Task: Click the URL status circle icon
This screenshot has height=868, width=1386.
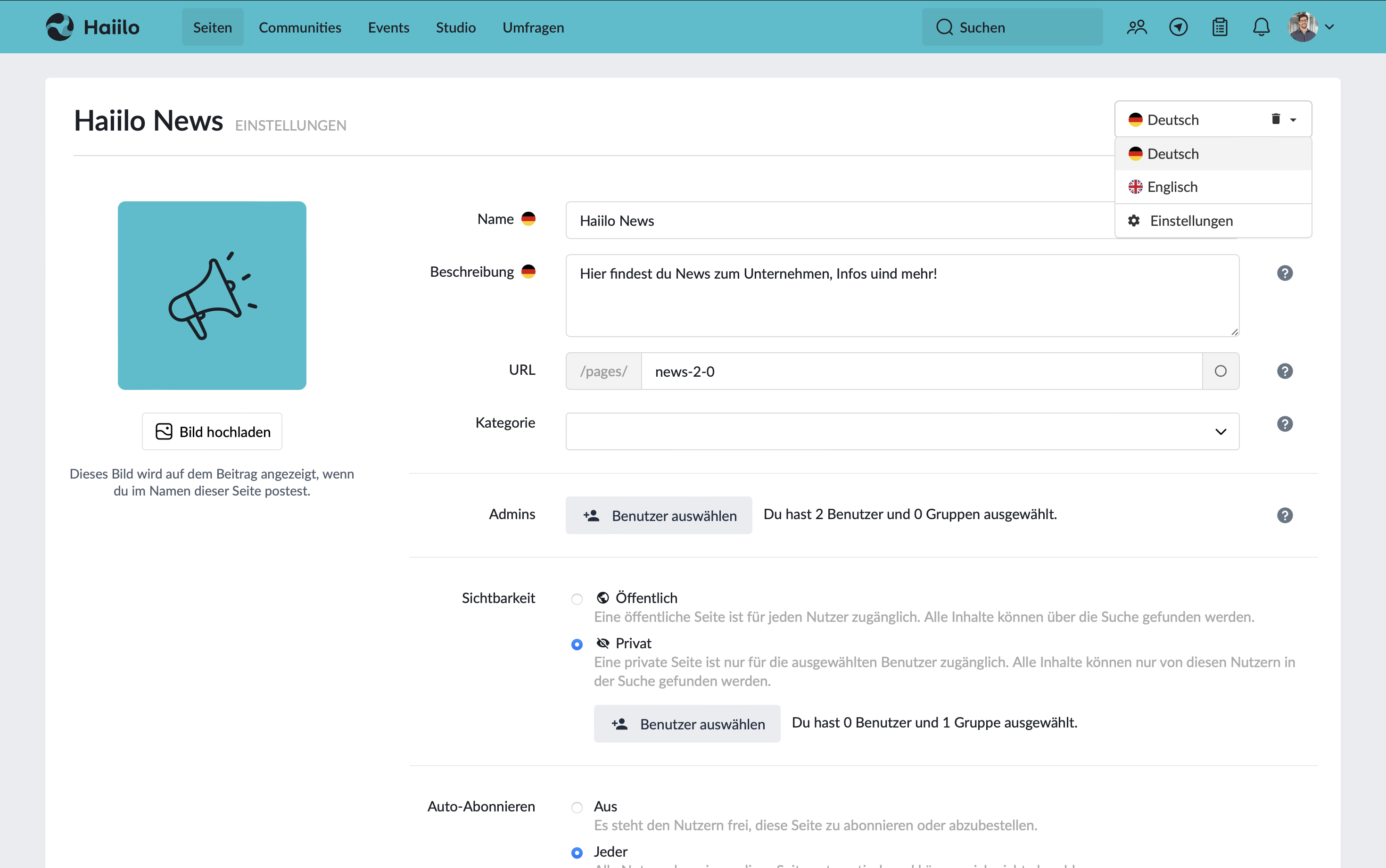Action: pyautogui.click(x=1221, y=372)
